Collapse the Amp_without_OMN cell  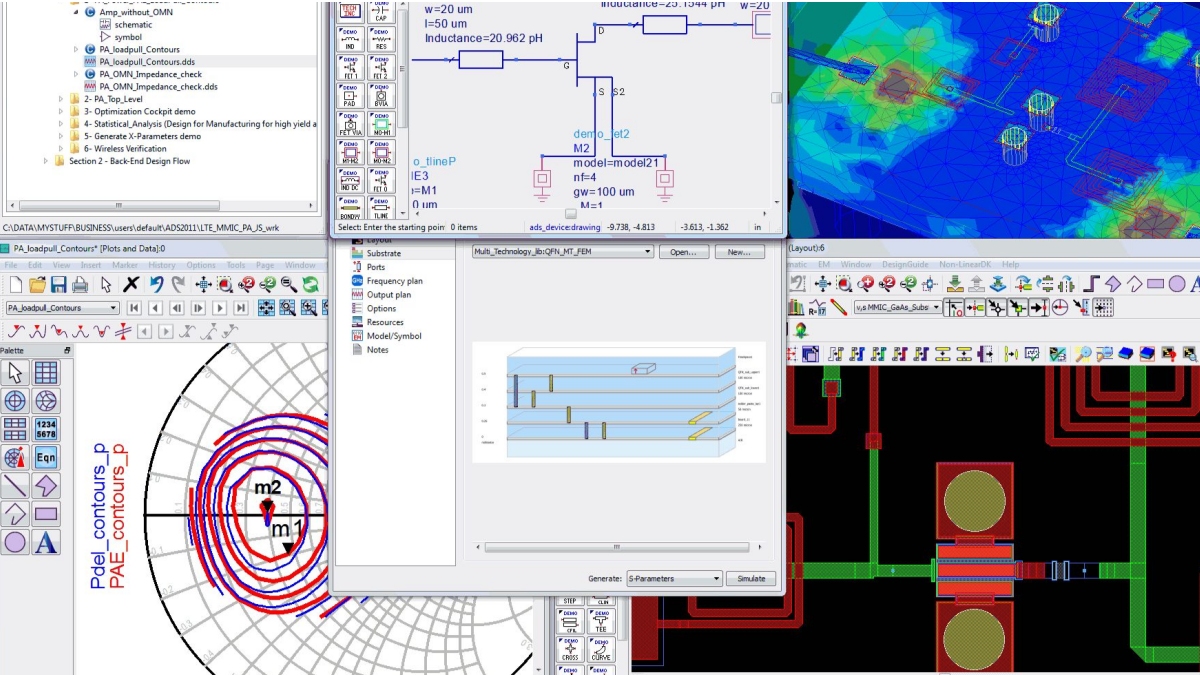(77, 12)
